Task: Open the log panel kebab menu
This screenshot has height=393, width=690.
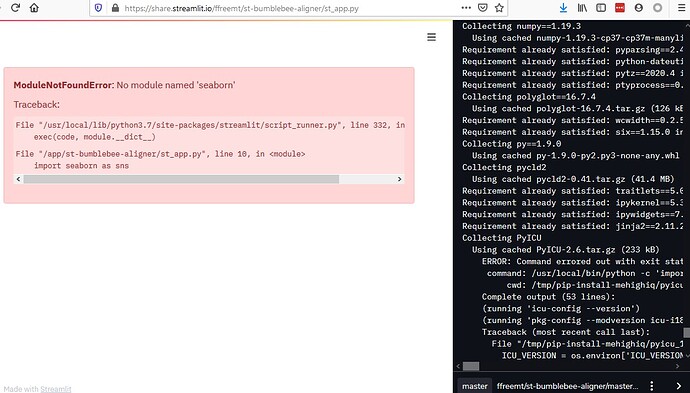Action: pos(652,386)
